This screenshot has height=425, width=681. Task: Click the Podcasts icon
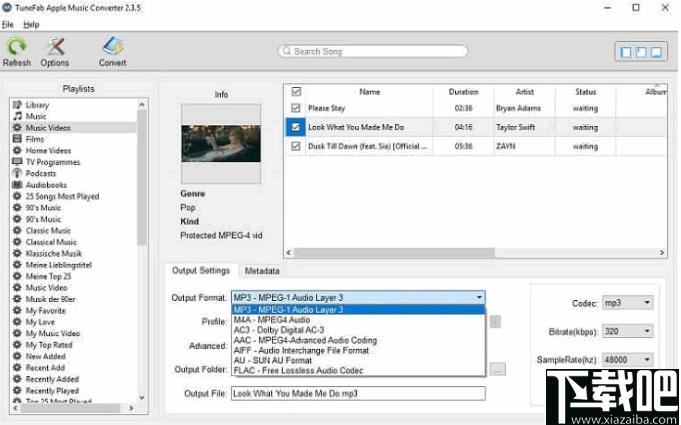pos(17,173)
